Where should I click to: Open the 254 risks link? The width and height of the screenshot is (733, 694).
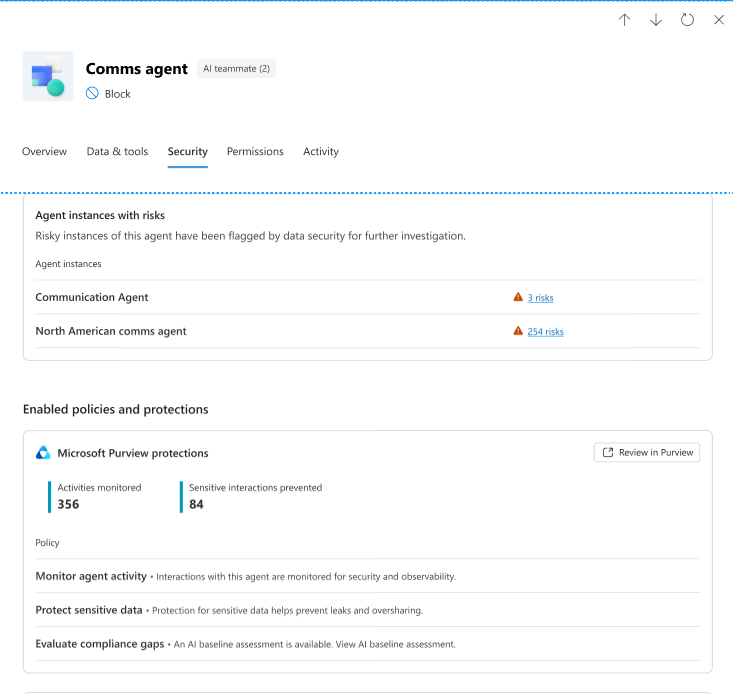pos(545,332)
